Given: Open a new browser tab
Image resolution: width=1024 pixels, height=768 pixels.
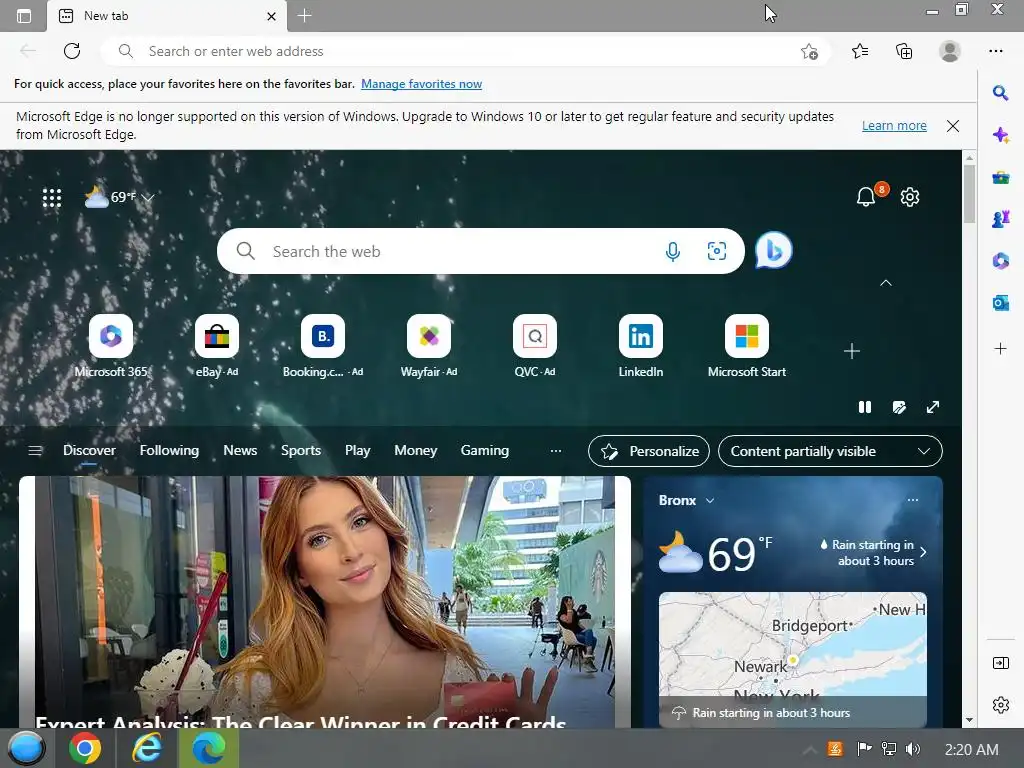Looking at the screenshot, I should pyautogui.click(x=304, y=16).
